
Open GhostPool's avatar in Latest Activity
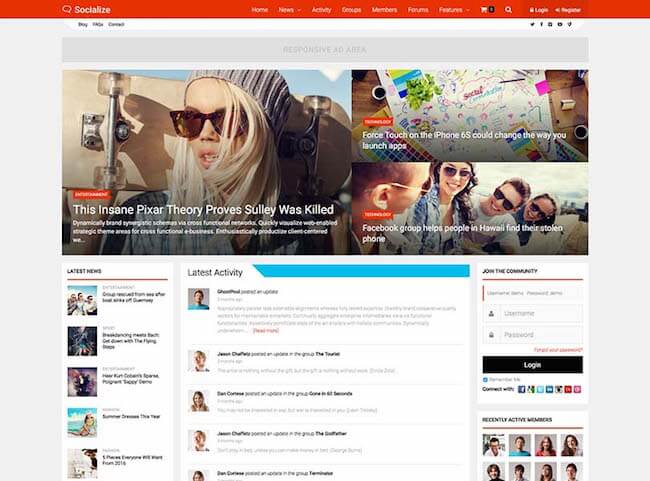click(x=199, y=299)
